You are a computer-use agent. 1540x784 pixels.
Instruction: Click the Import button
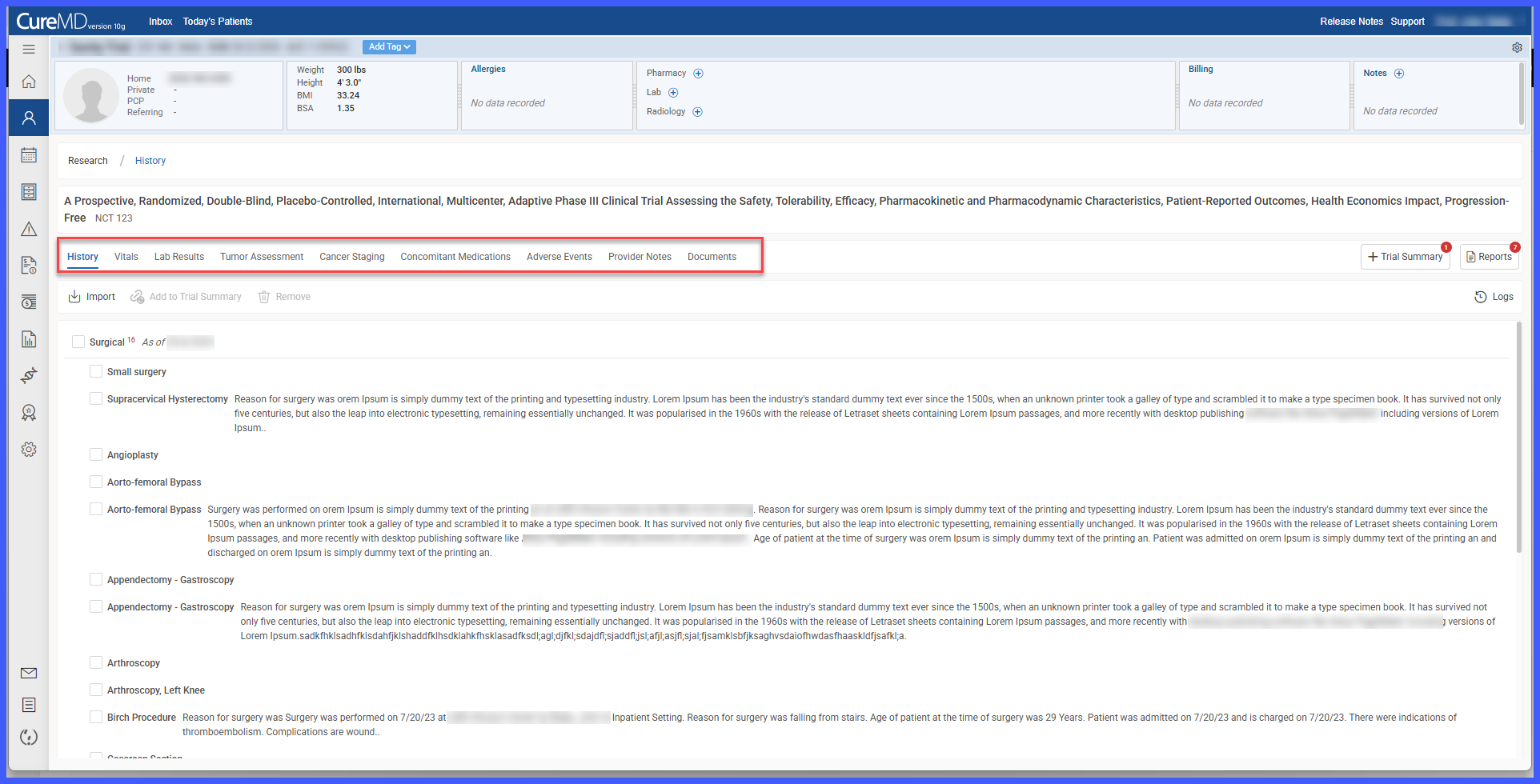[x=92, y=297]
